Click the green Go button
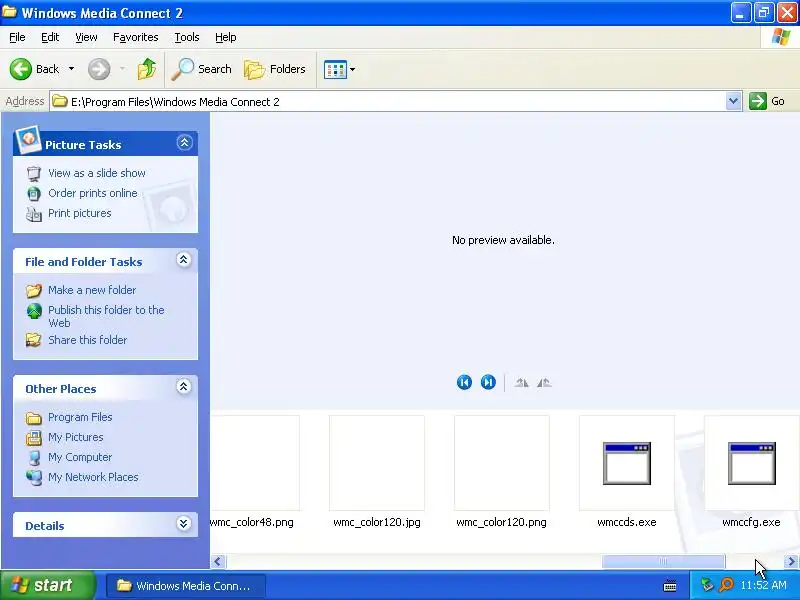Screen dimensions: 800x600 (x=767, y=101)
